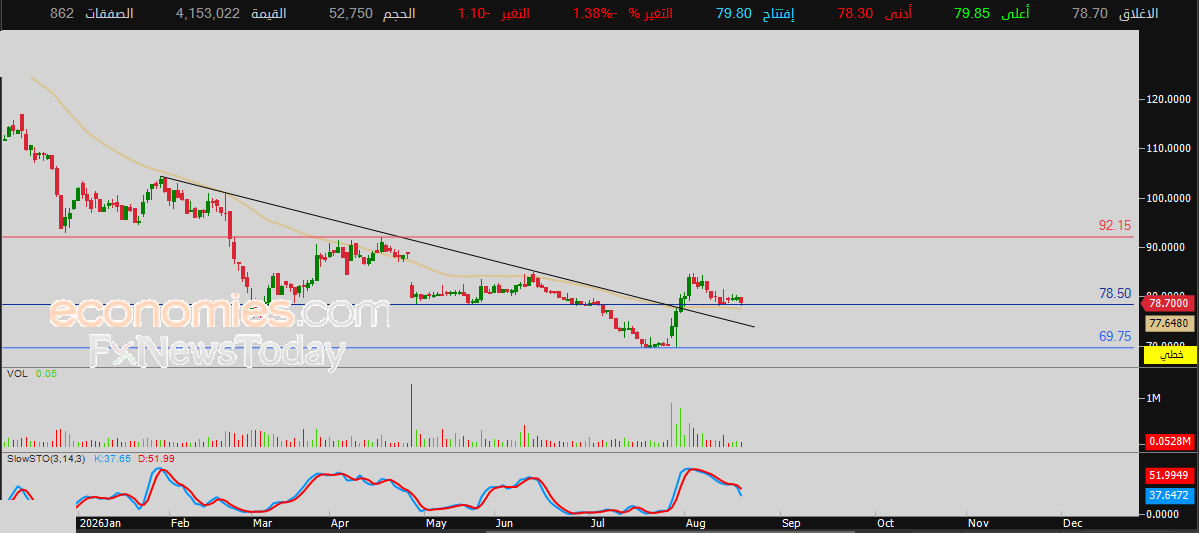Select the 92.15 resistance line label

click(1115, 226)
